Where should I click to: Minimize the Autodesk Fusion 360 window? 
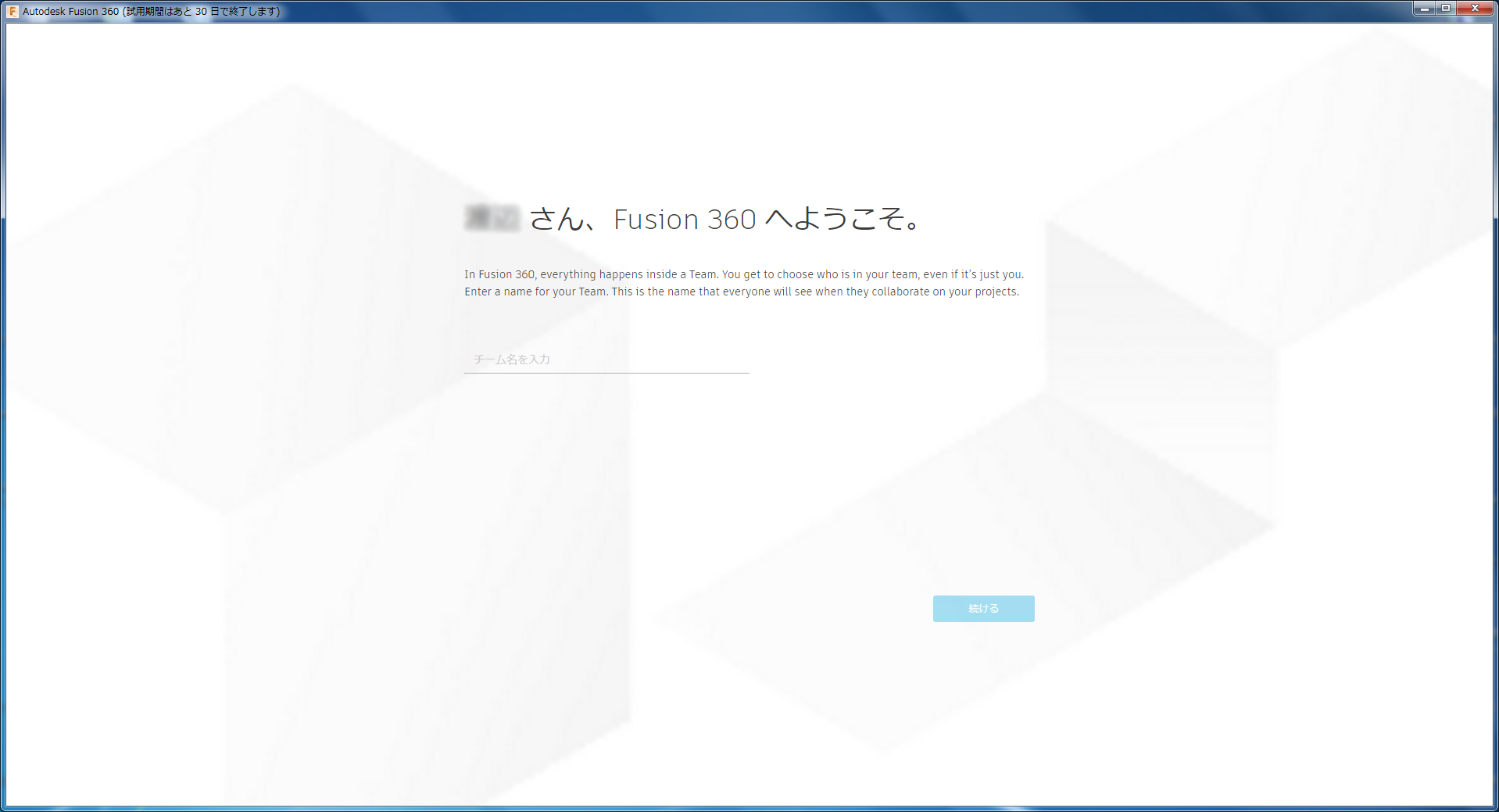(1424, 9)
